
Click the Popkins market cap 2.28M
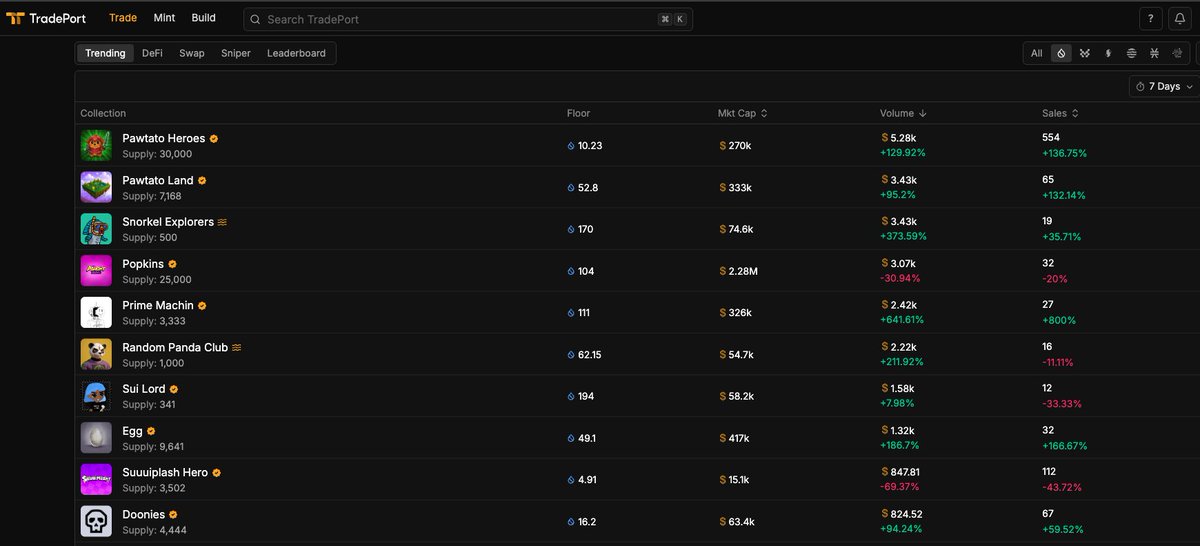click(x=744, y=271)
